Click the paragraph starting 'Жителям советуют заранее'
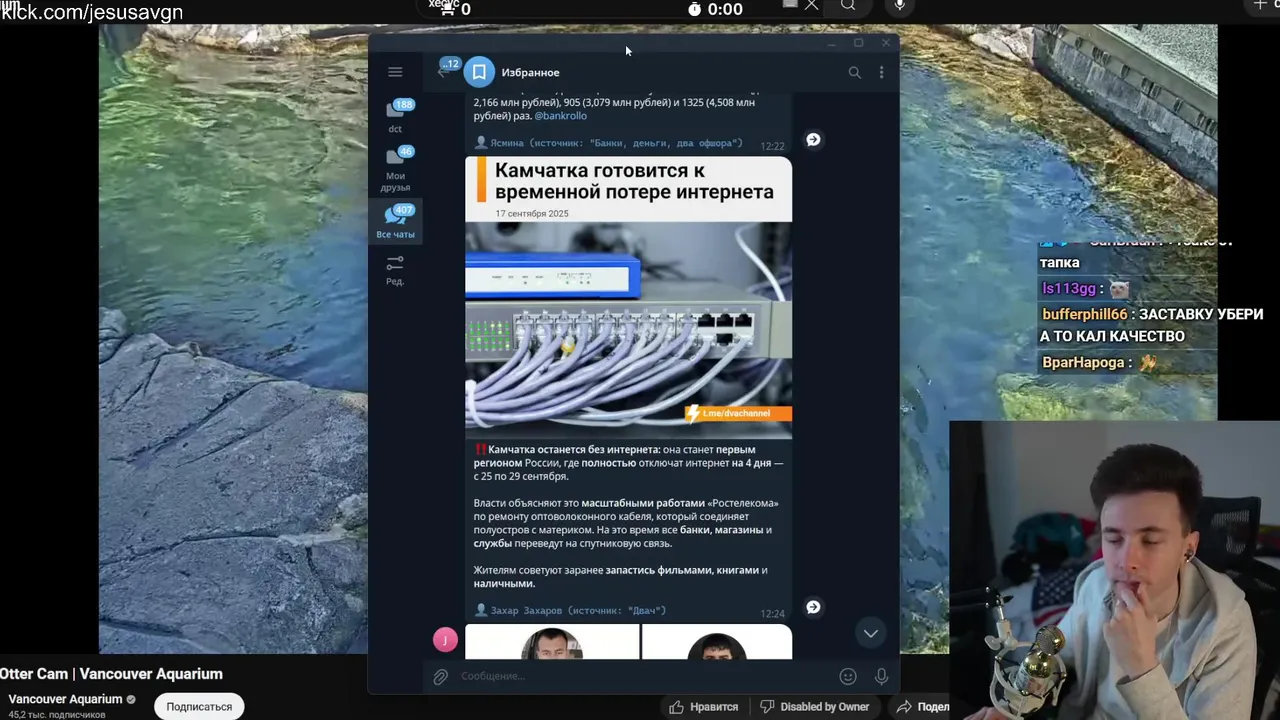This screenshot has width=1280, height=720. click(620, 577)
